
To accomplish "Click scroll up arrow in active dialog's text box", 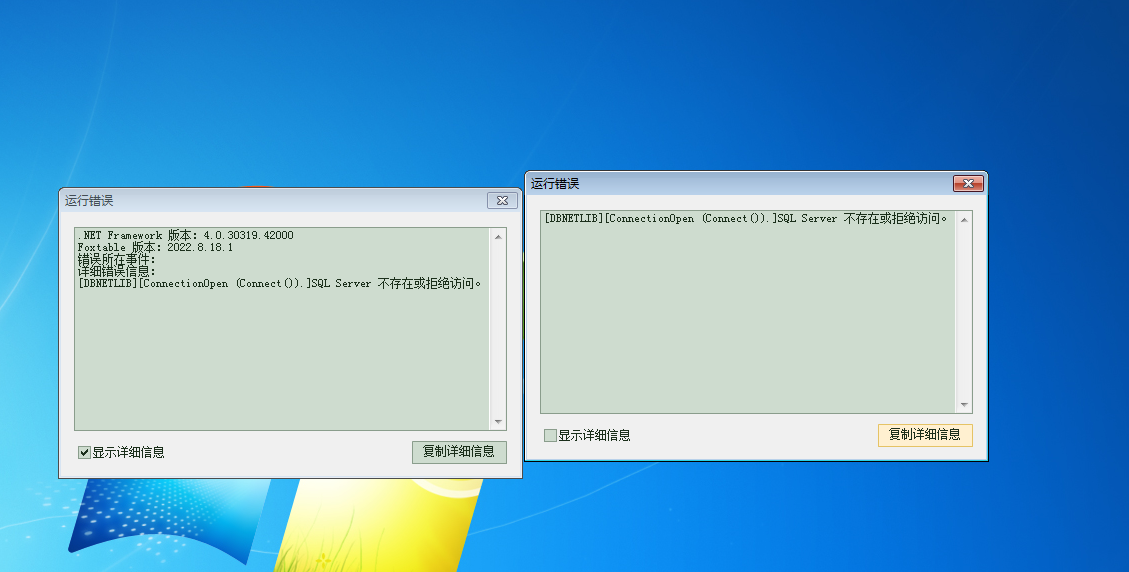I will pyautogui.click(x=964, y=219).
